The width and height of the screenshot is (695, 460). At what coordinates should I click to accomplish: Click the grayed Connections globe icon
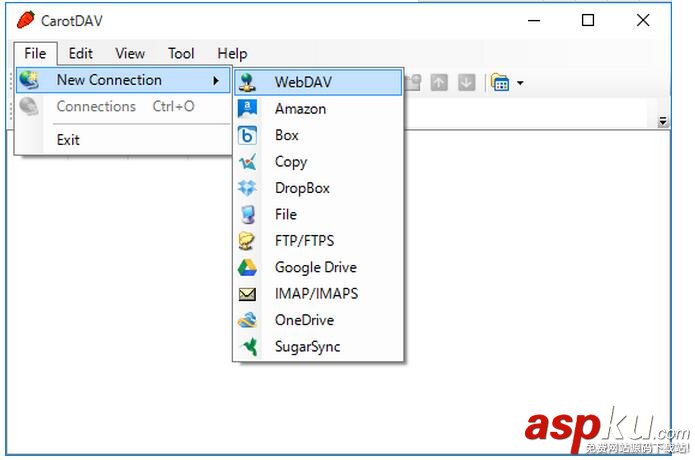29,106
